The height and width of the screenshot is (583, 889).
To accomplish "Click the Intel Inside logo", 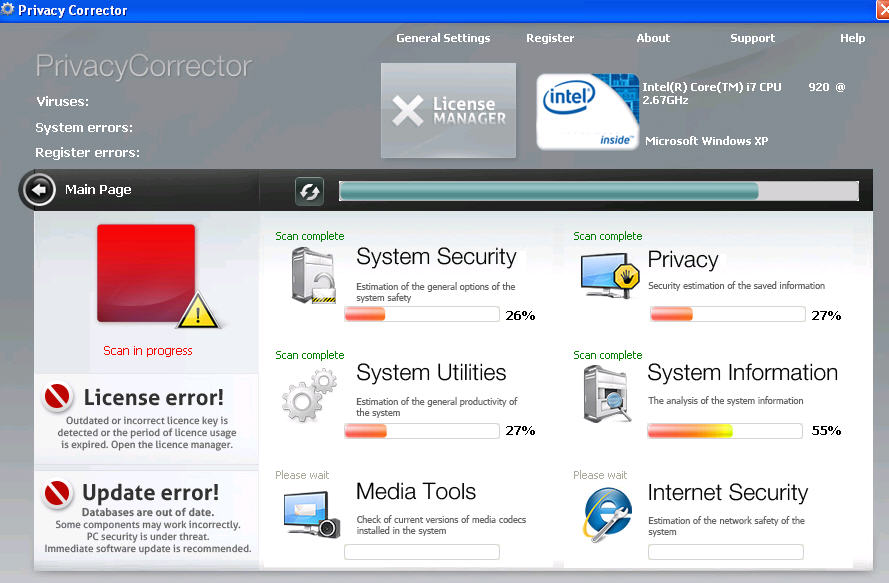I will (x=587, y=110).
